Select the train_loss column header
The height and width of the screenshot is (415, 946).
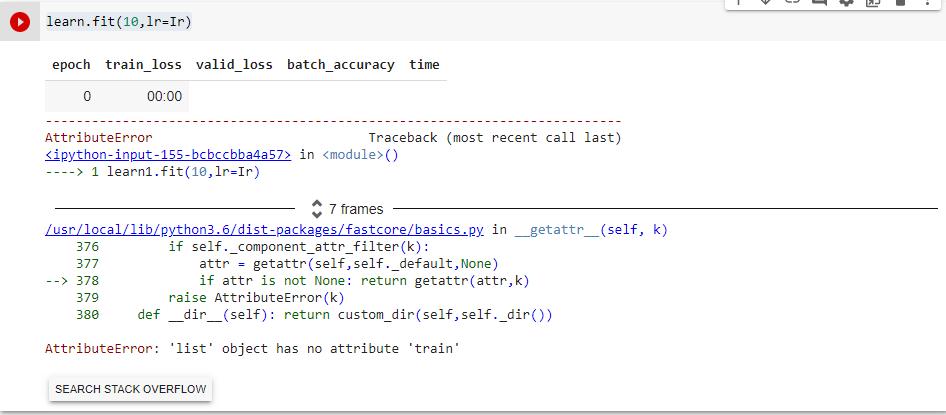coord(143,65)
